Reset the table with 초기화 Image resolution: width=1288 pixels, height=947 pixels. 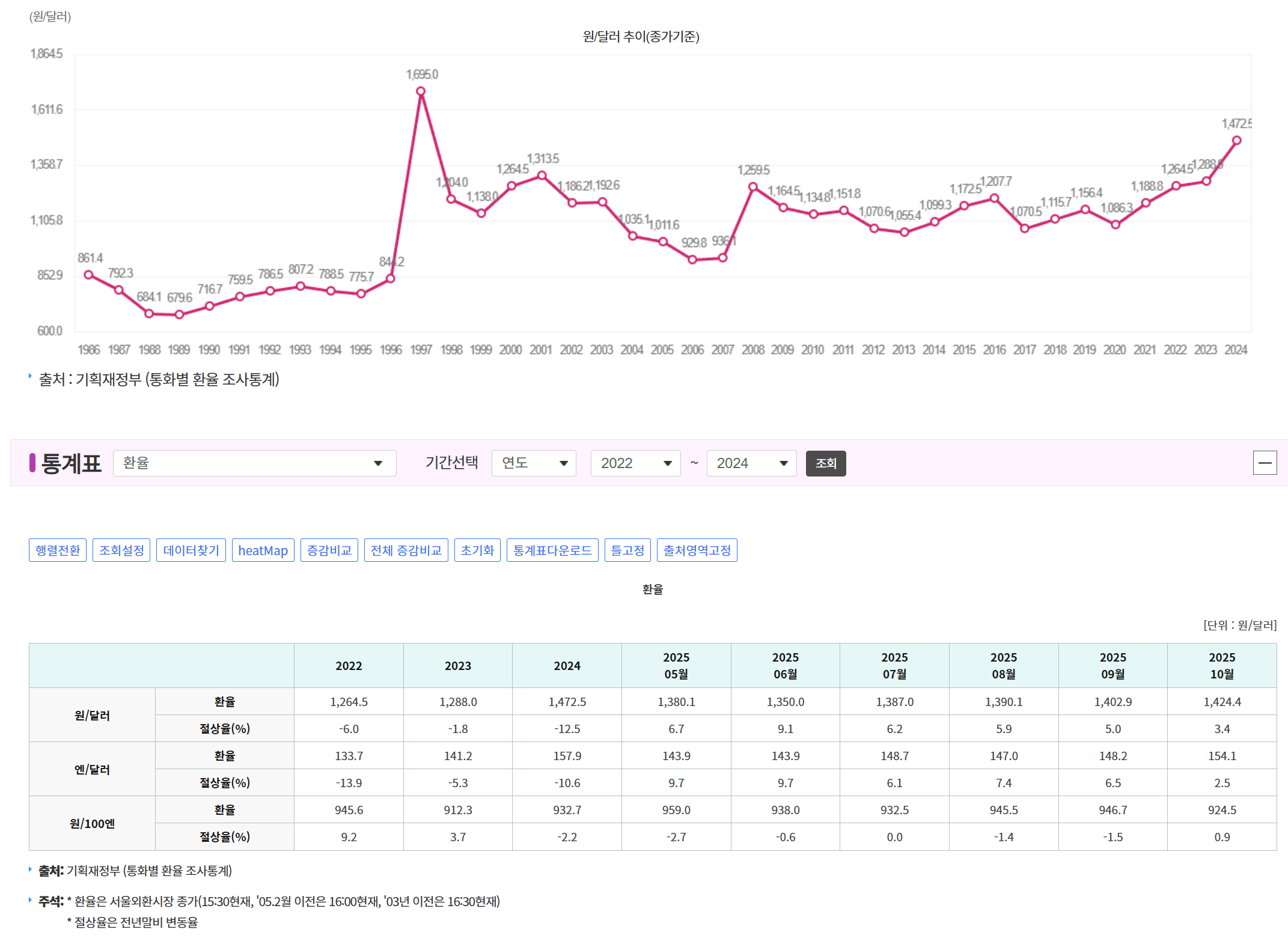point(477,550)
